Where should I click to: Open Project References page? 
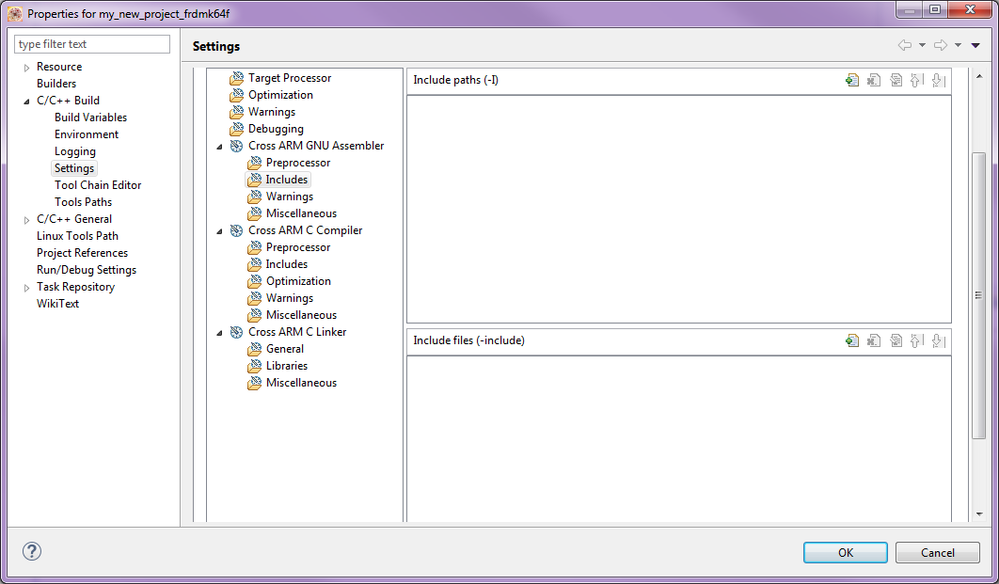[x=82, y=253]
